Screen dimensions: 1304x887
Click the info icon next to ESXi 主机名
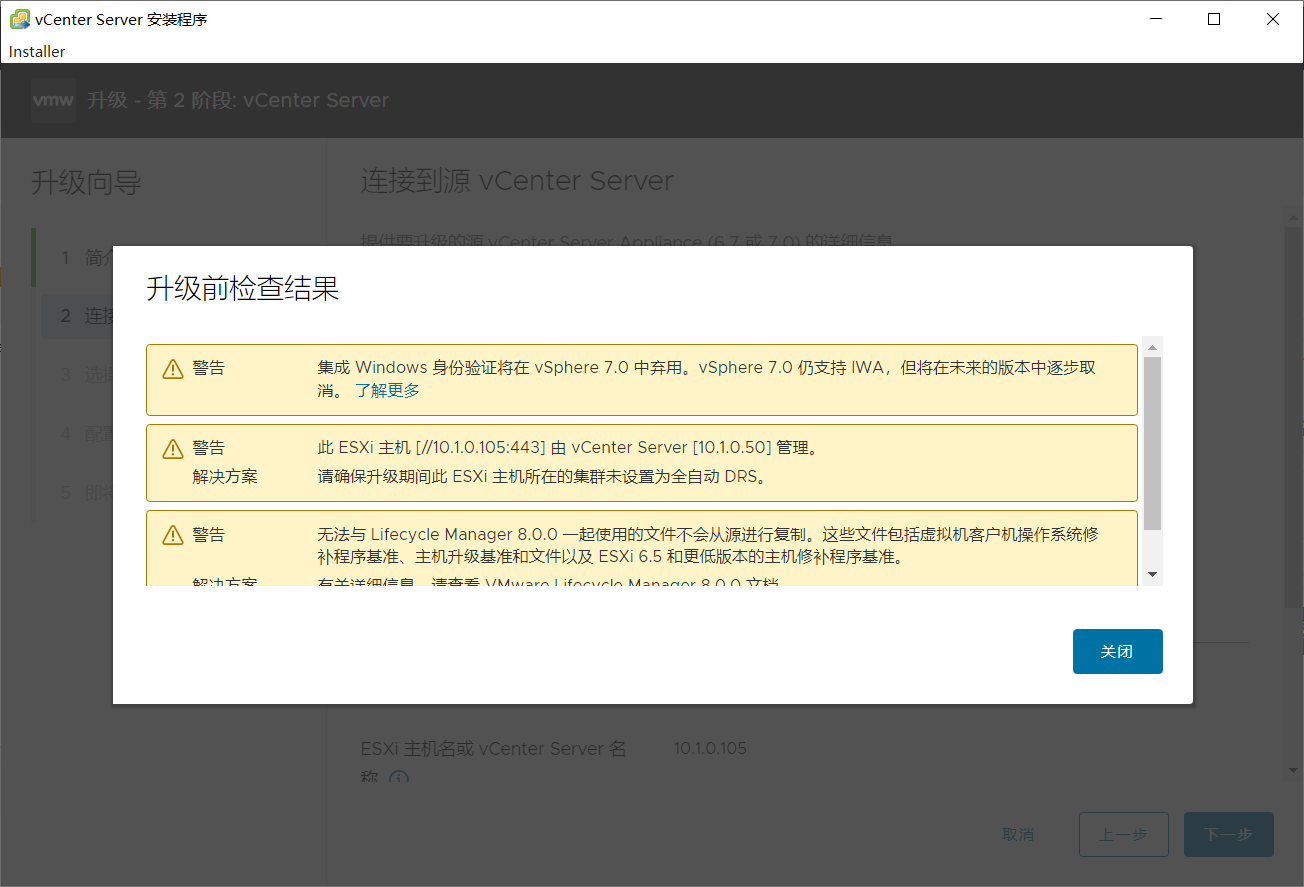(x=399, y=778)
